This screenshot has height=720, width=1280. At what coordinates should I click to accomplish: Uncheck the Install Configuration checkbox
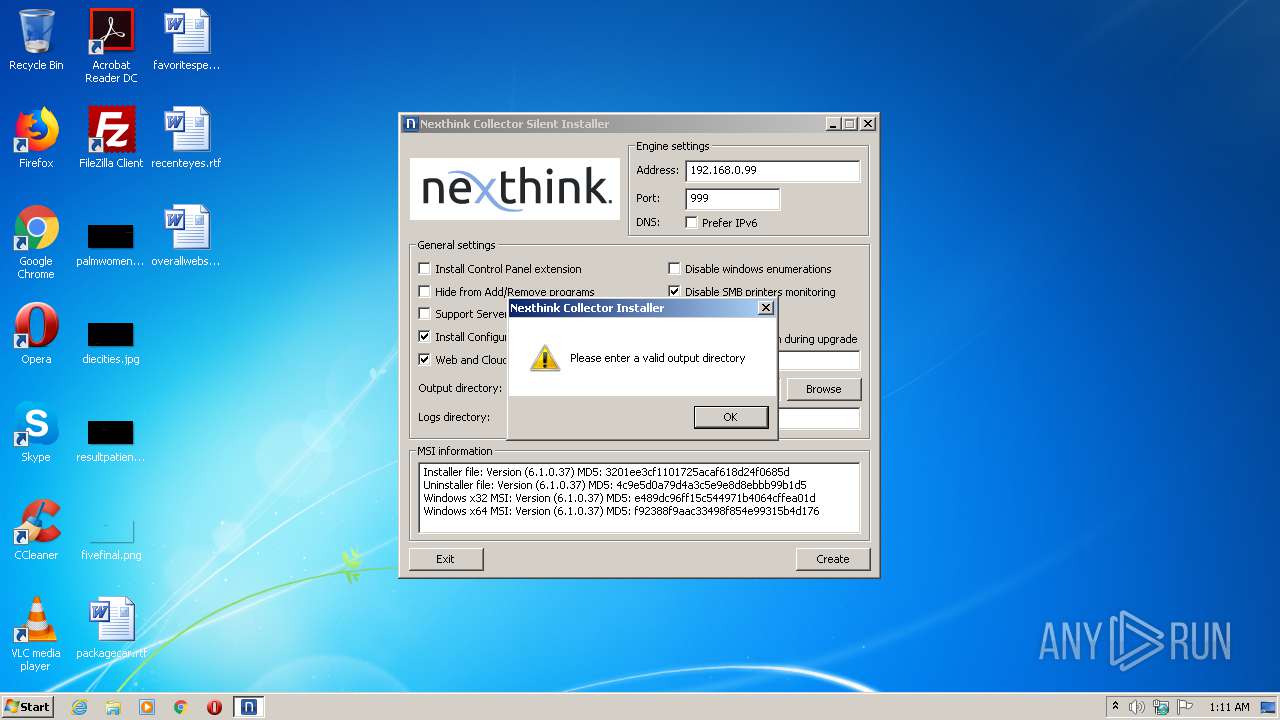[x=424, y=336]
